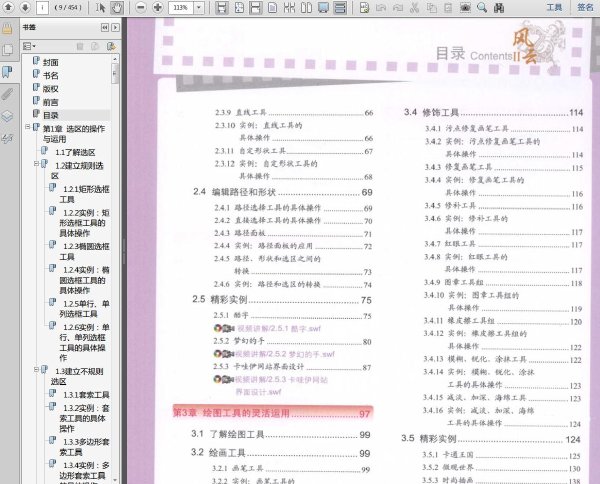Viewport: 600px width, 484px height.
Task: Collapse bookmarks panel with double-arrow button
Action: tap(104, 27)
